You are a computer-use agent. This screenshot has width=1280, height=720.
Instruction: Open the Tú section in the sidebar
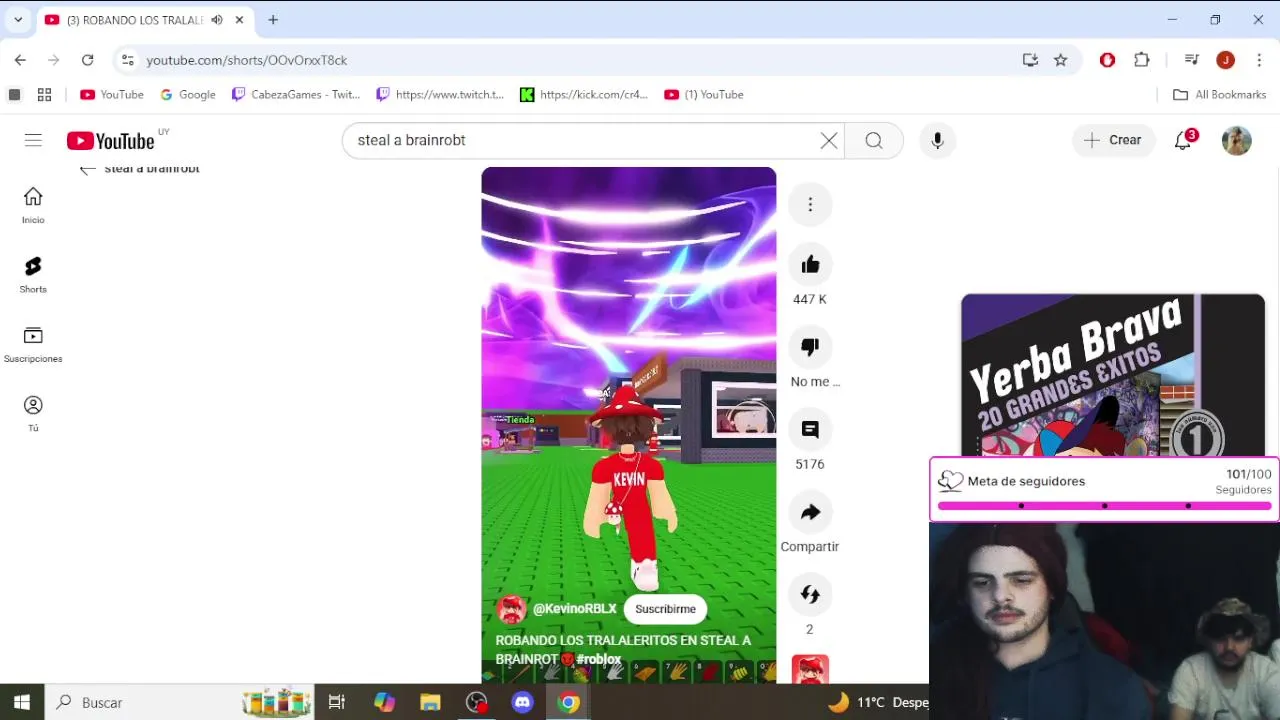[33, 413]
